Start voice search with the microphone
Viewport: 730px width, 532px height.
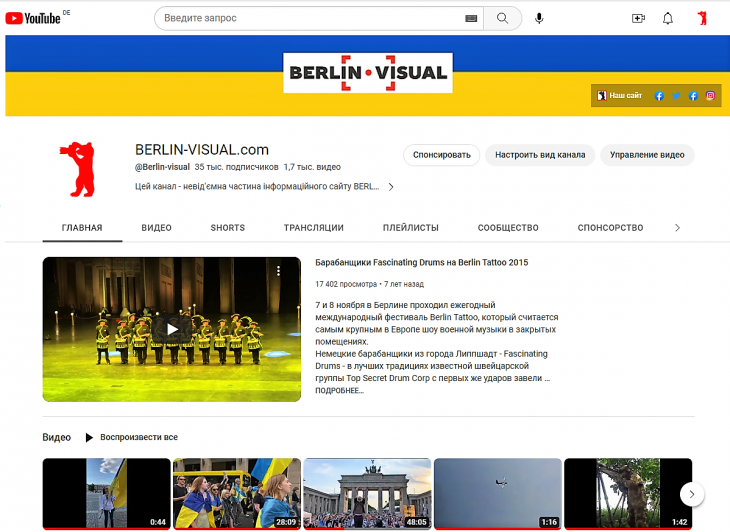click(x=539, y=18)
